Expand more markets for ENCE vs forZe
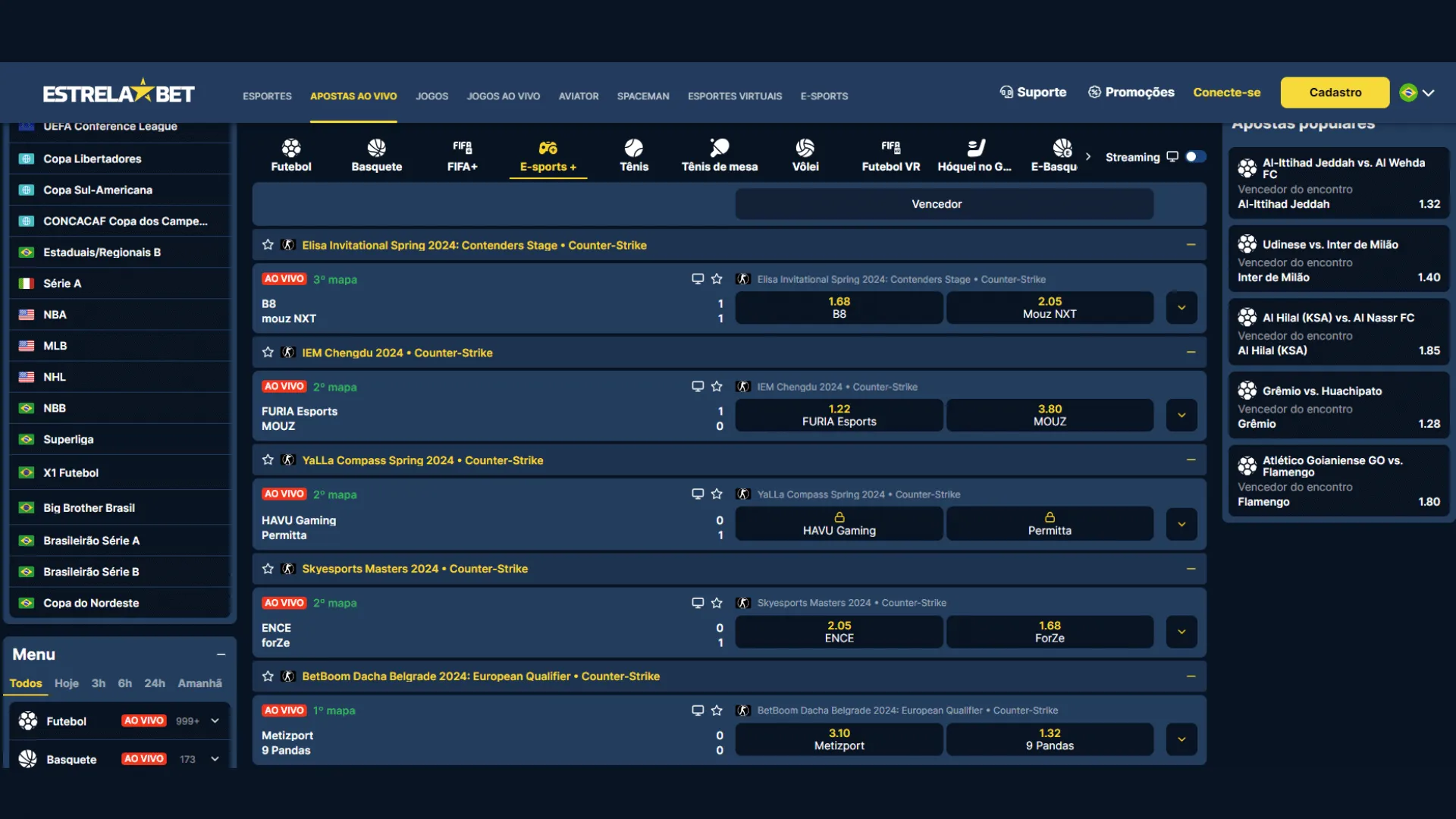This screenshot has width=1456, height=819. [1181, 632]
